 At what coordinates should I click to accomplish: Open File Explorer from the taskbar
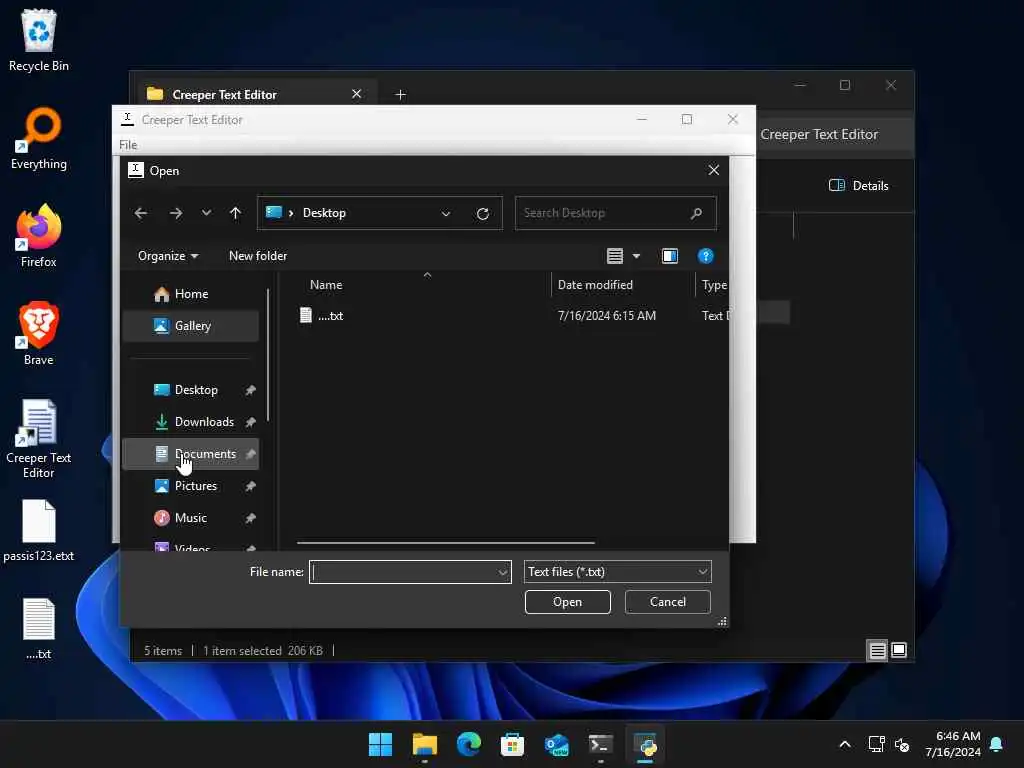424,744
